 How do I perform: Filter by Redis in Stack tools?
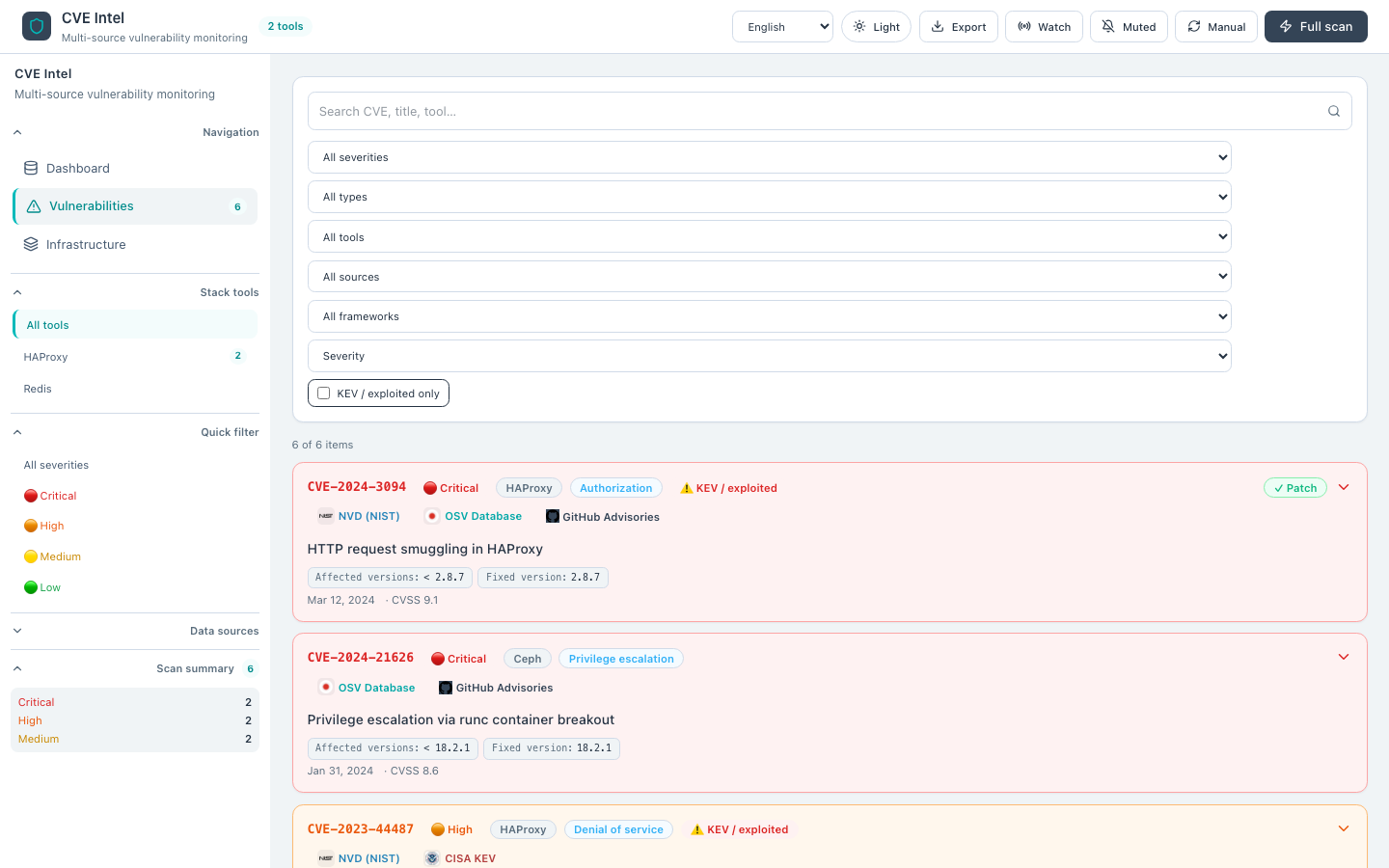point(135,389)
